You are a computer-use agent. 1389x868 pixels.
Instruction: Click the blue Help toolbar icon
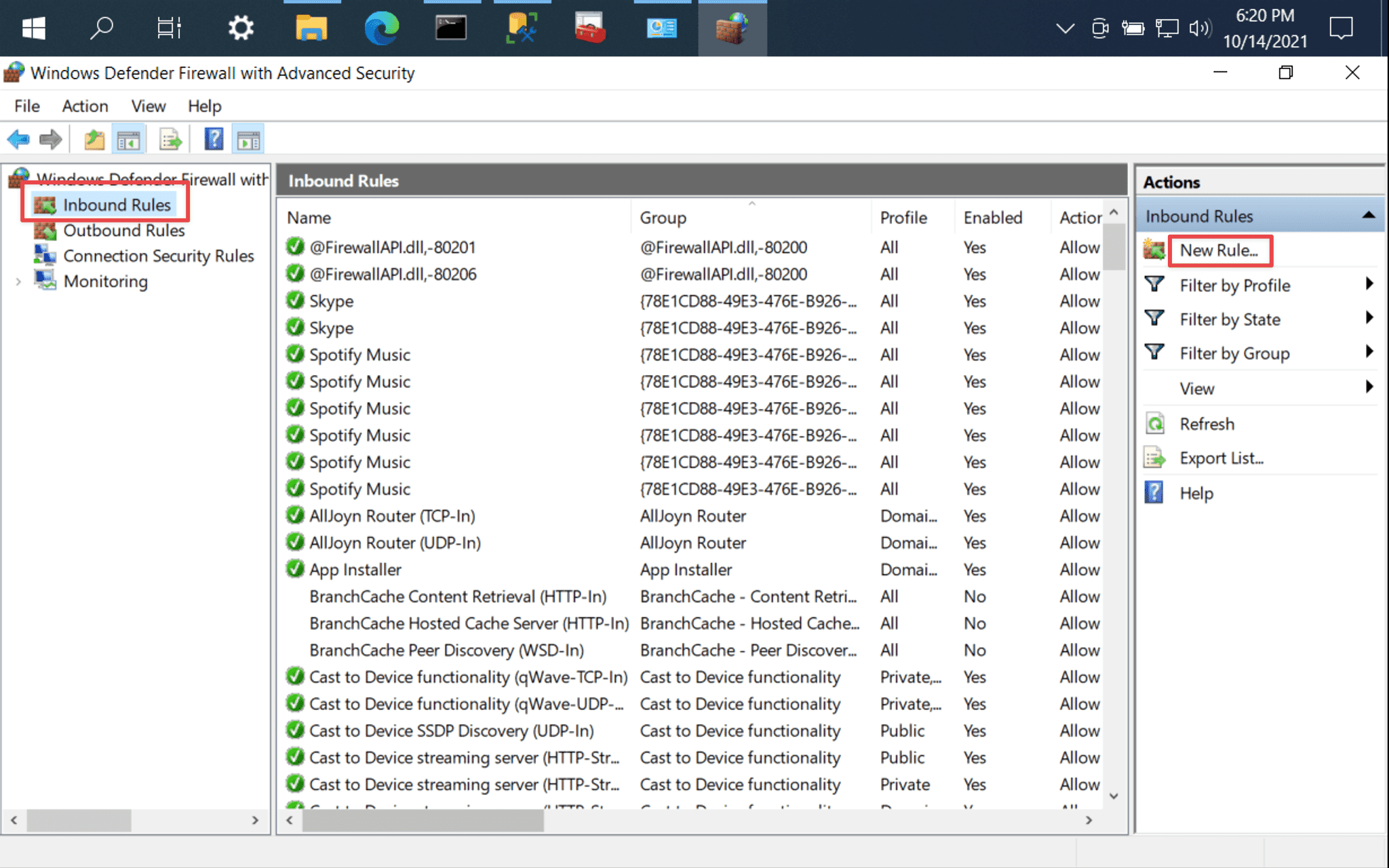point(214,140)
